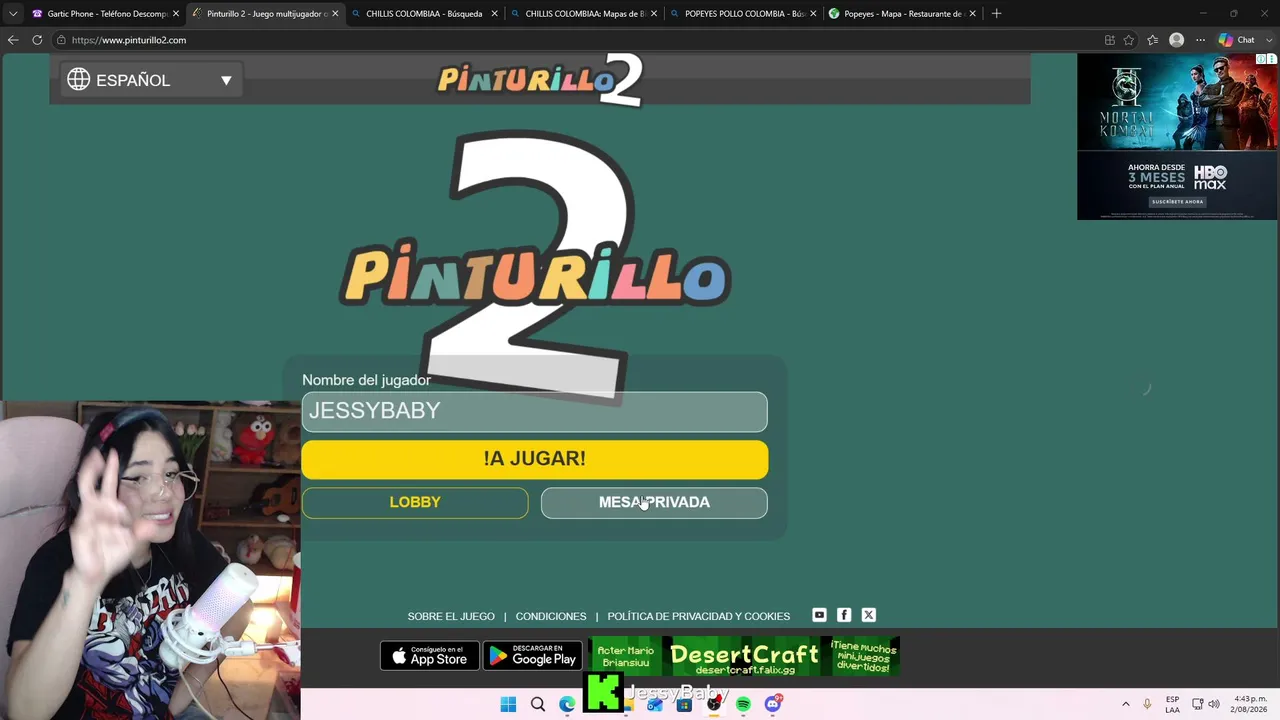Open Discord from the taskbar
Screen dimensions: 1280x720
pos(773,704)
